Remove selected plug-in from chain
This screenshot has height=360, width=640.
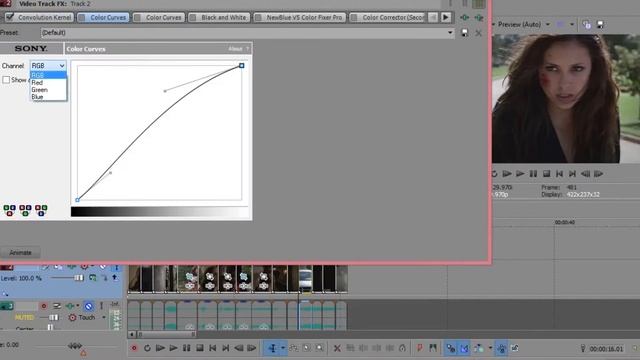(479, 18)
